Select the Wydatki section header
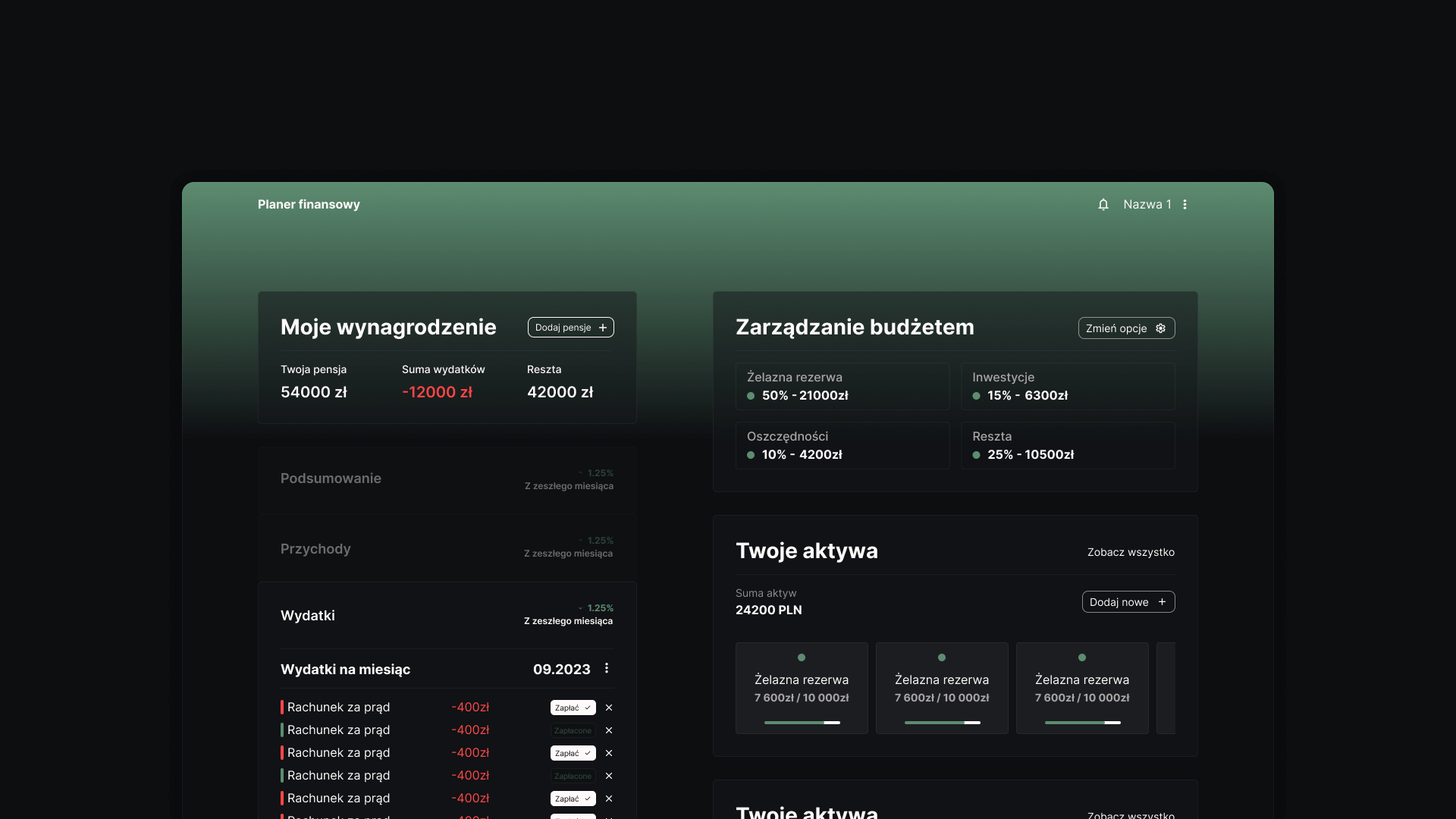The height and width of the screenshot is (819, 1456). 308,615
